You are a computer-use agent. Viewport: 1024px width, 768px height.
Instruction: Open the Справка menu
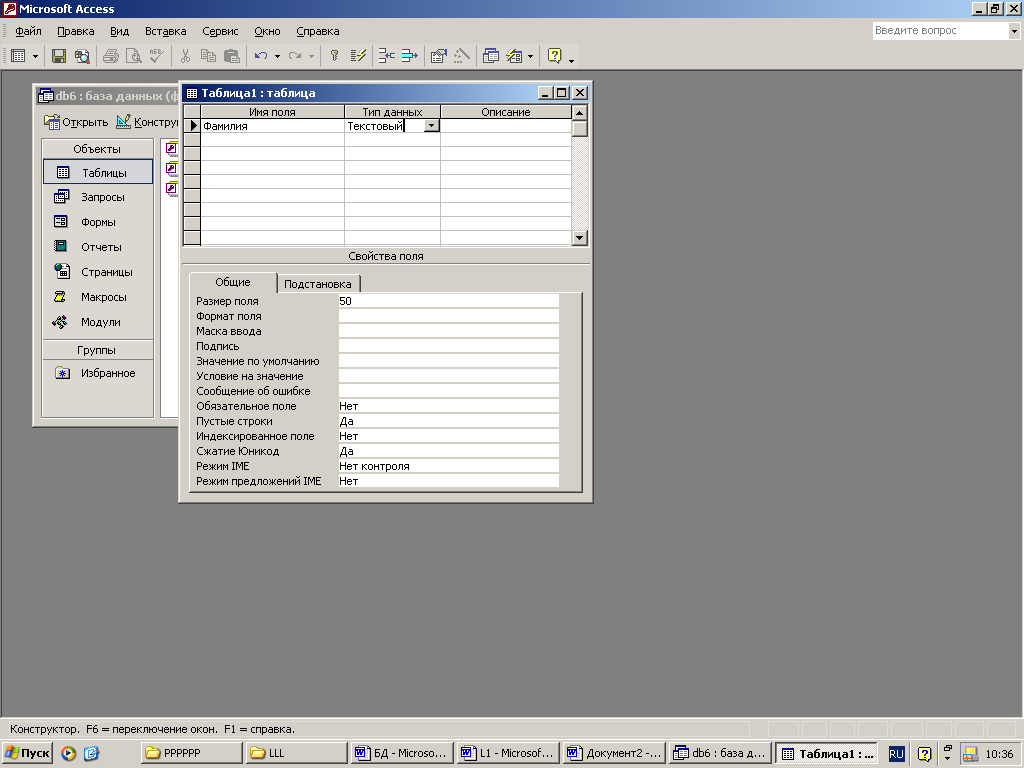[317, 31]
